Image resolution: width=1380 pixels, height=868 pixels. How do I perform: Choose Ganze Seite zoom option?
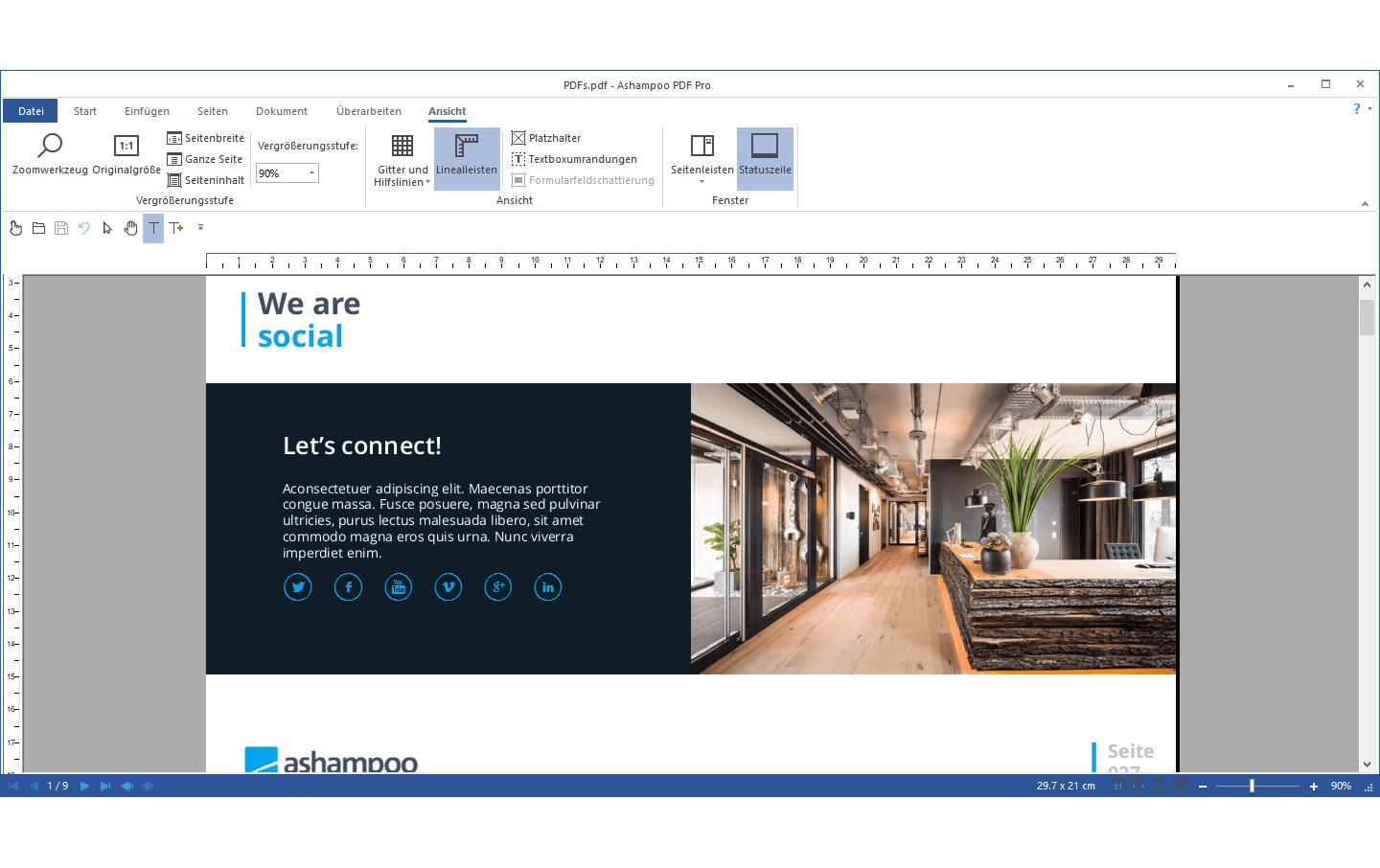(x=205, y=159)
